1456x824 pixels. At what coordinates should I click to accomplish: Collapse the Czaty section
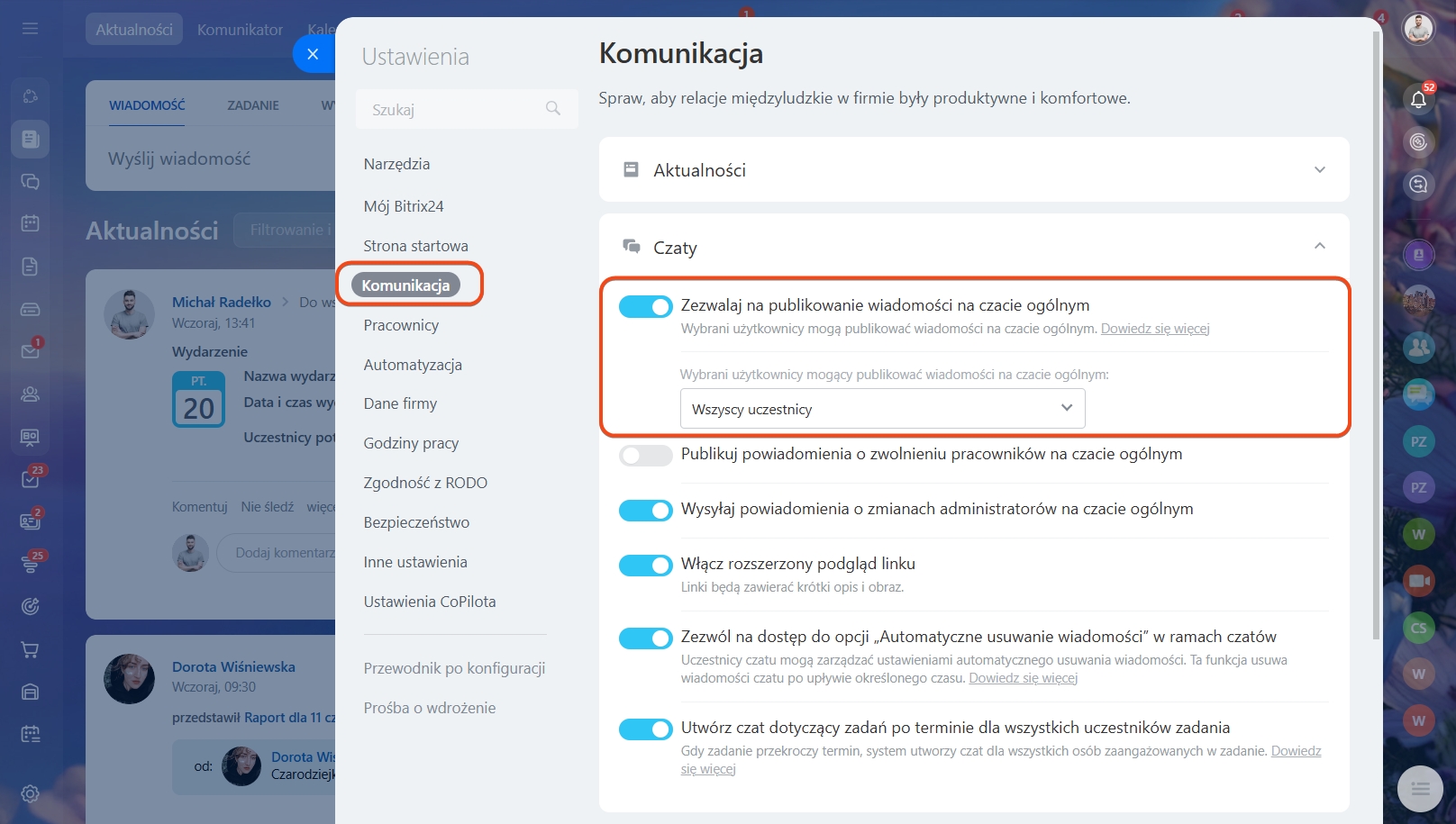pyautogui.click(x=1319, y=246)
